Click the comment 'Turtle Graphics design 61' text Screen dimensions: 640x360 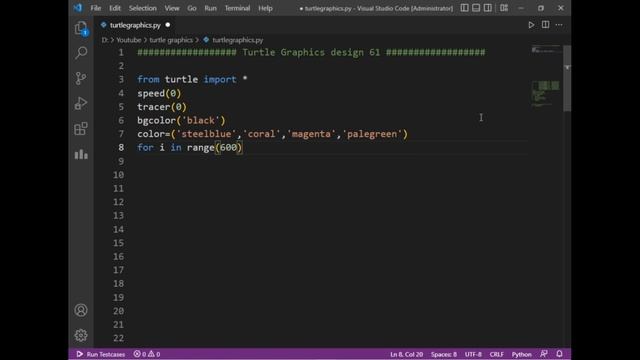coord(311,52)
